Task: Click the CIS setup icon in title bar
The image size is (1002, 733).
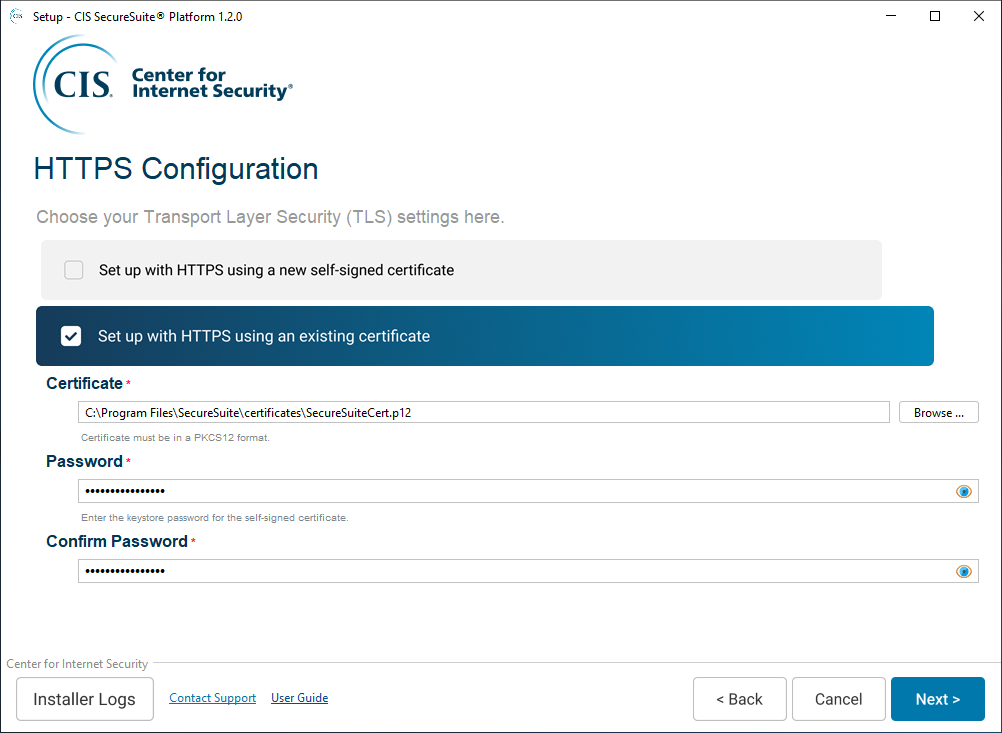Action: (x=16, y=16)
